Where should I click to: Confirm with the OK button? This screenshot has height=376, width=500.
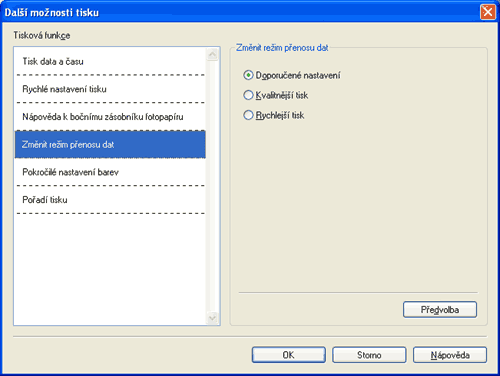(x=288, y=355)
